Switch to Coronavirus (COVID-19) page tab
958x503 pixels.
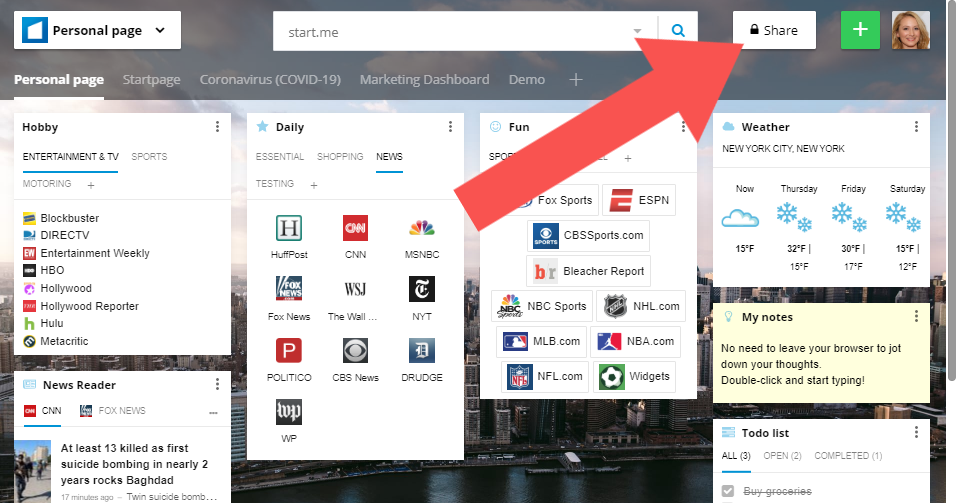[270, 79]
